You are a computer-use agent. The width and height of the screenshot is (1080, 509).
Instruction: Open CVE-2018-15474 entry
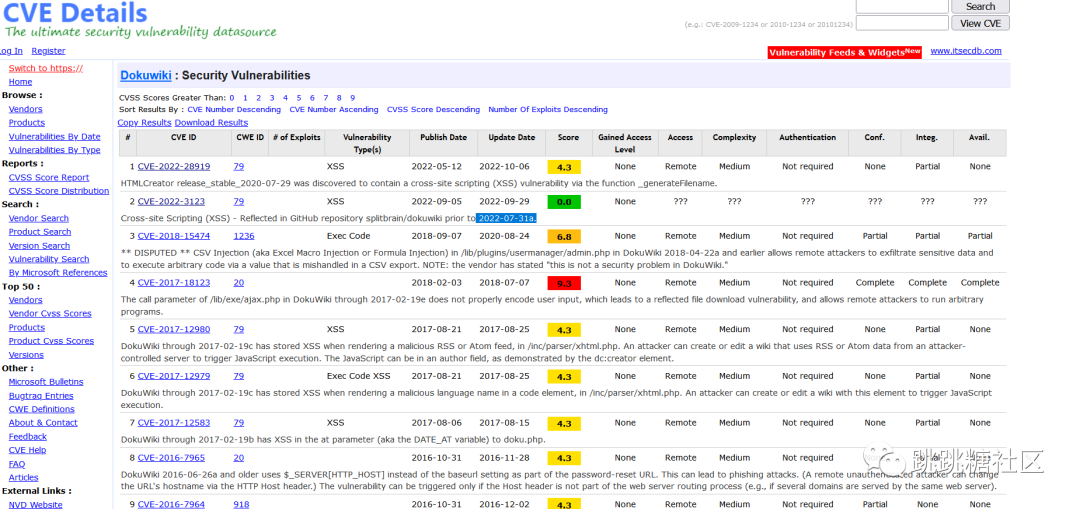174,236
